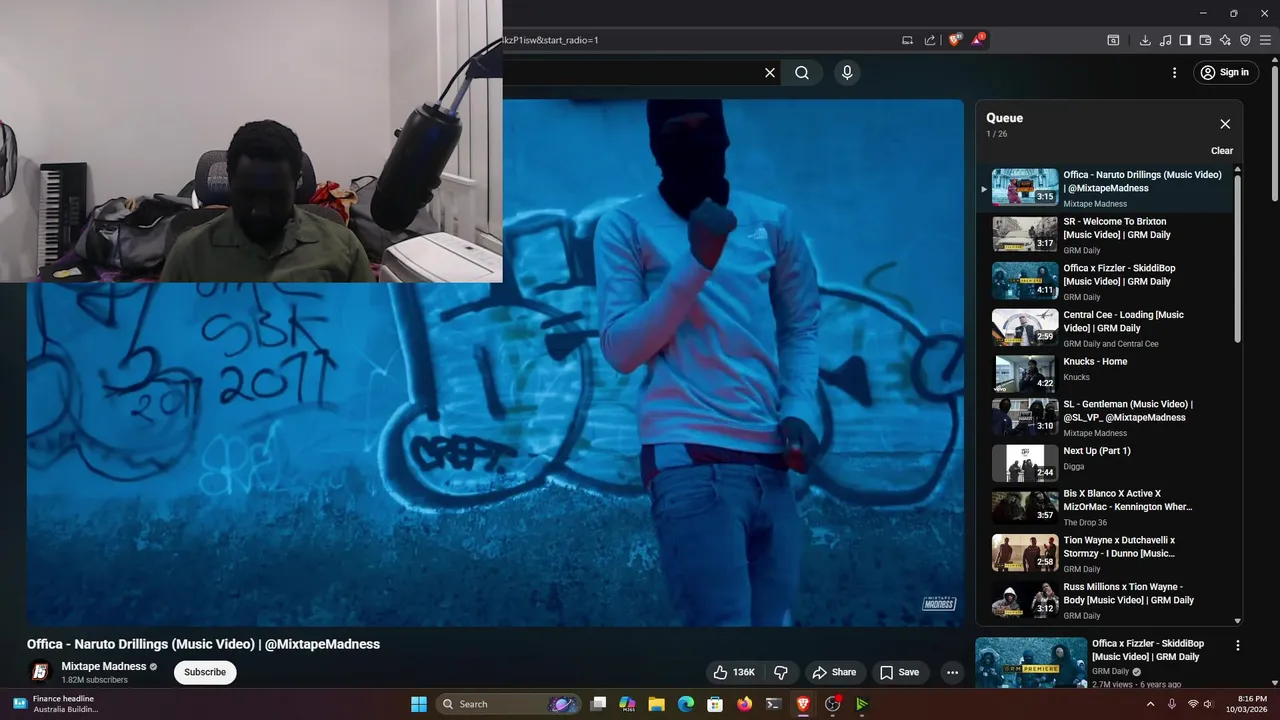The image size is (1280, 720).
Task: Open the Windows Start menu
Action: coord(419,704)
